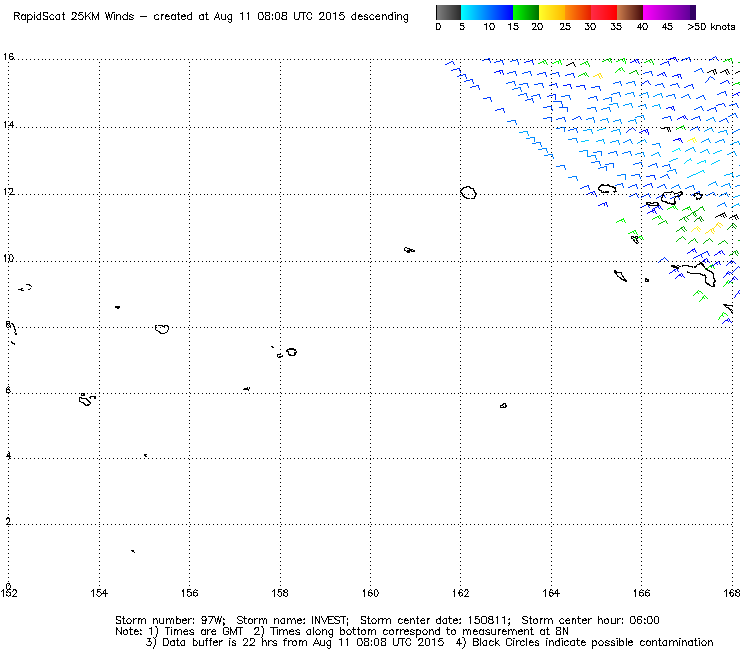Select the orange 25–30 knots legend segment
The height and width of the screenshot is (650, 740).
[x=578, y=12]
